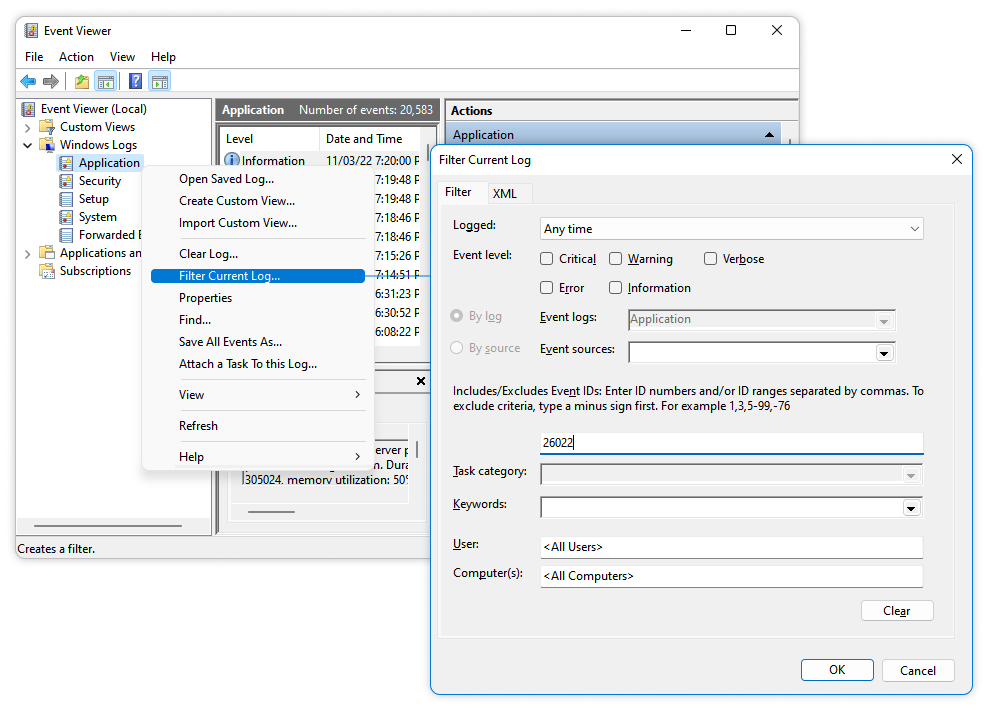Screen dimensions: 1000x709
Task: Open the Action menu
Action: (x=76, y=57)
